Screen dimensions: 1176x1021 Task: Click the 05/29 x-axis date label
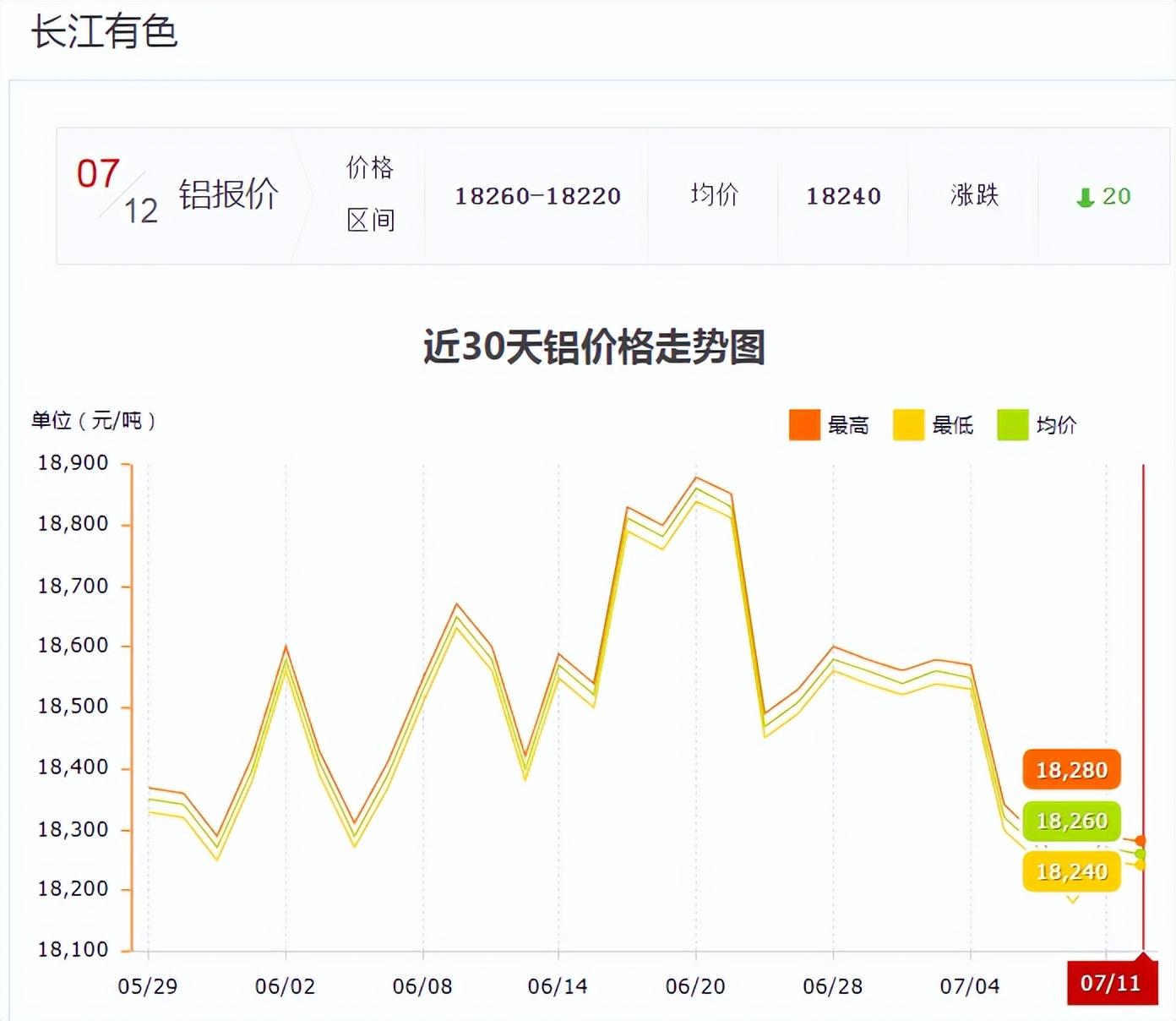(148, 986)
